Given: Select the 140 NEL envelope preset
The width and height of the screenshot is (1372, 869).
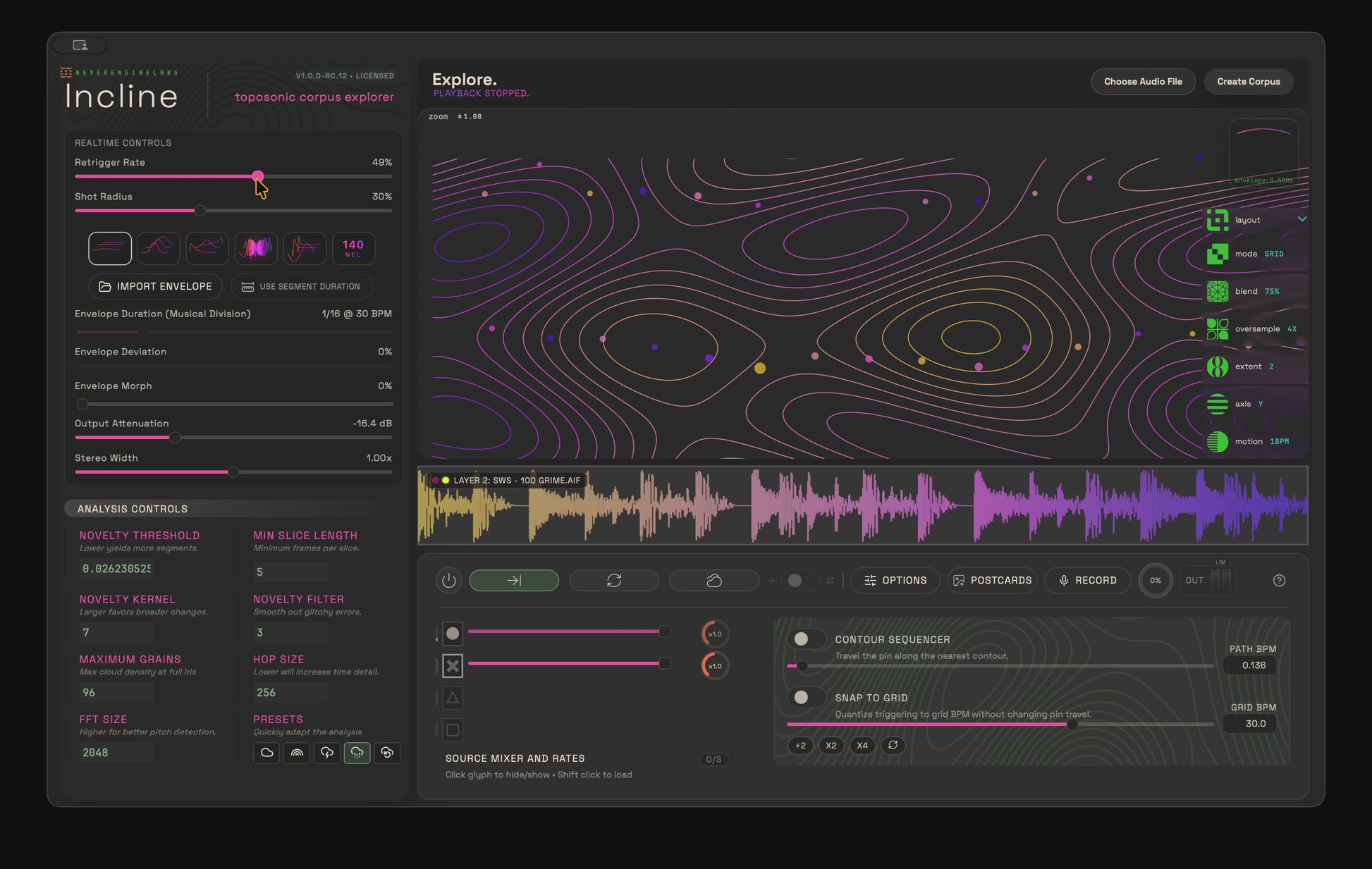Looking at the screenshot, I should coord(353,248).
